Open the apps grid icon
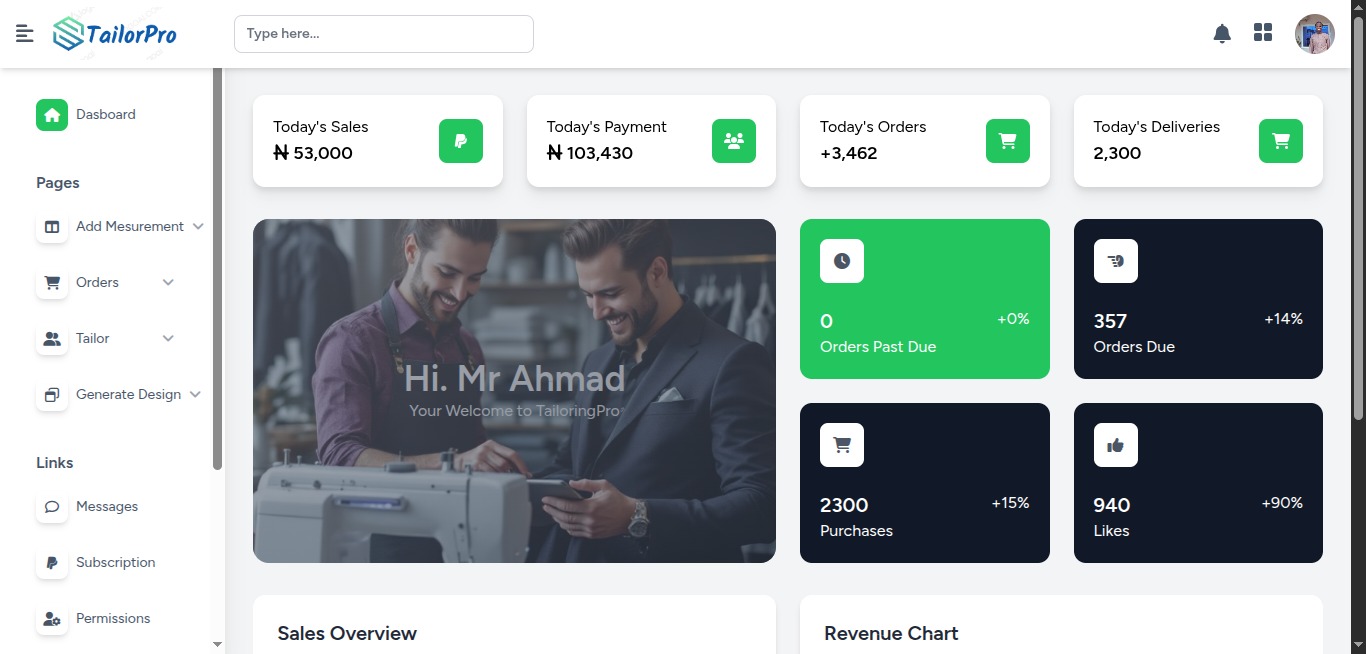 [x=1263, y=33]
